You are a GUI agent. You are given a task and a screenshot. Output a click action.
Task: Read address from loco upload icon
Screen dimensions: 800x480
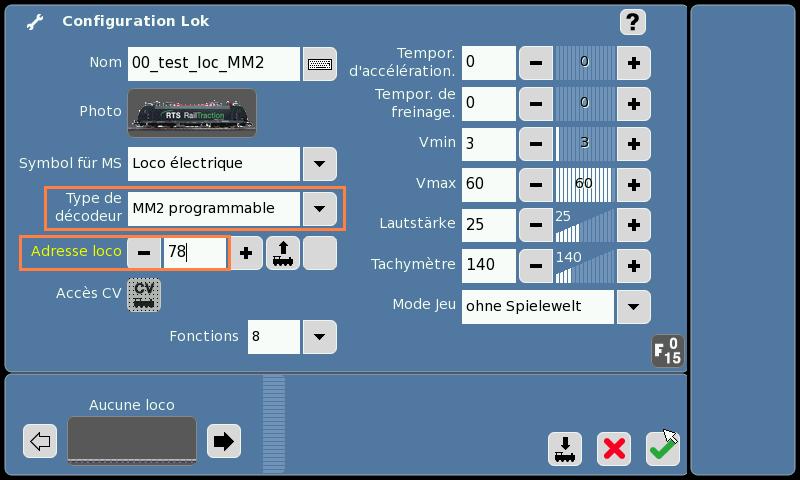tap(283, 252)
